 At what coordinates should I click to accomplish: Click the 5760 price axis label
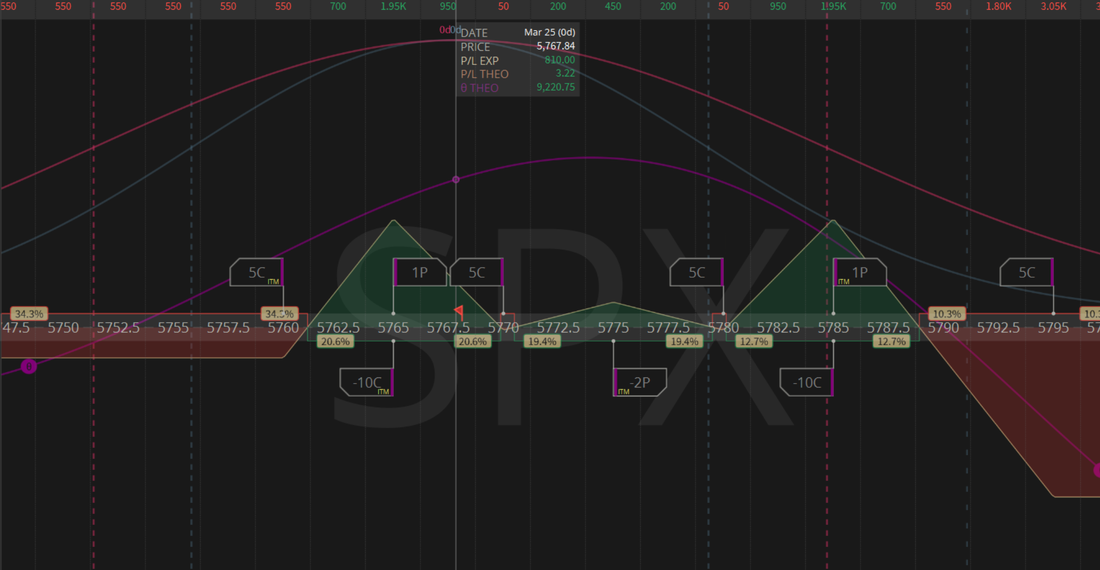[283, 327]
